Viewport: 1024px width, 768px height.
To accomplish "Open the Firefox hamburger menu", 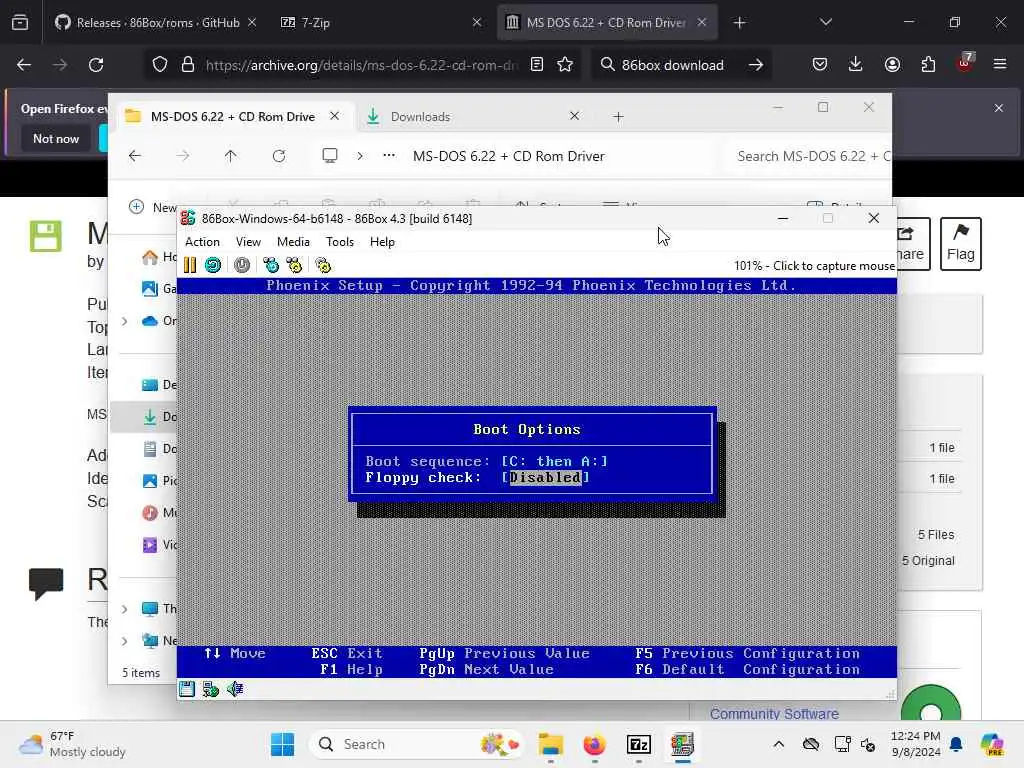I will [999, 65].
